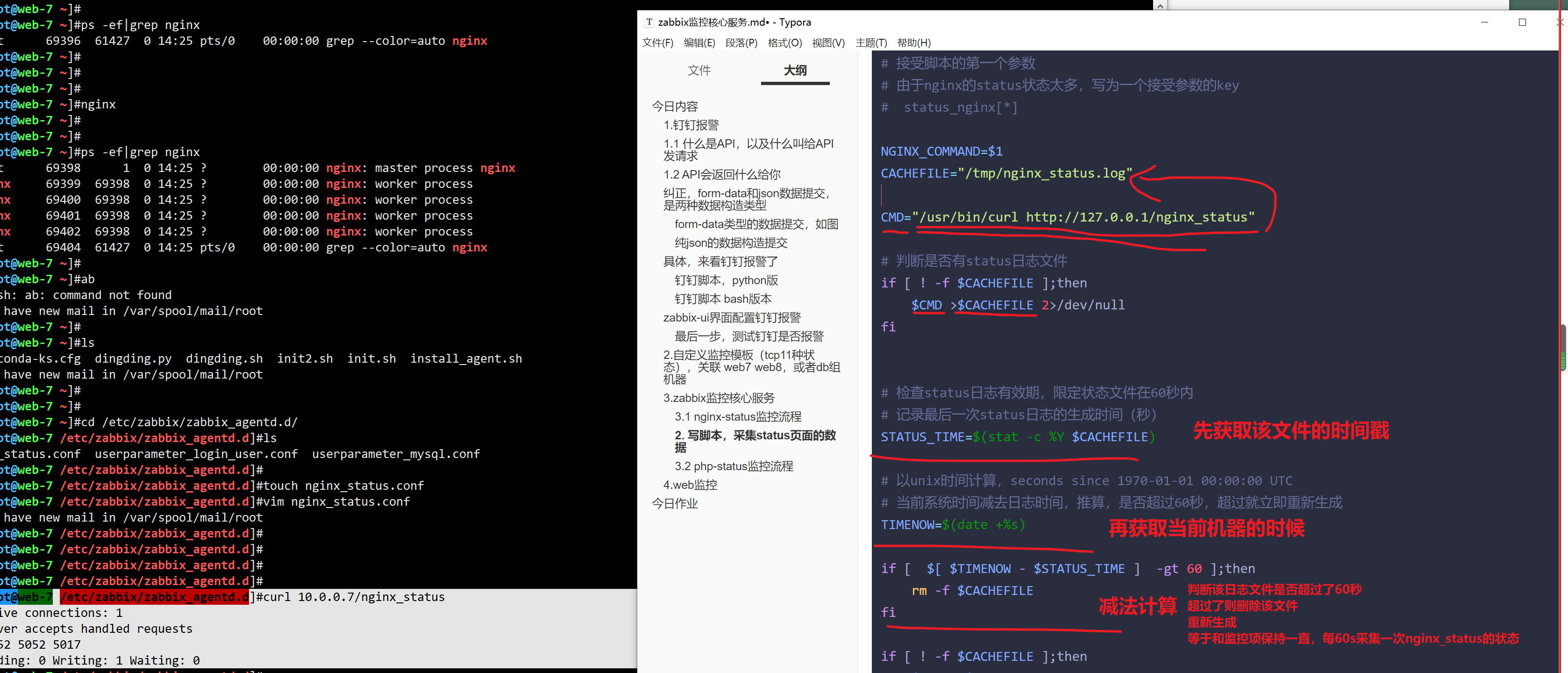This screenshot has width=1568, height=673.
Task: Switch to the 大纲 outline tab
Action: (794, 70)
